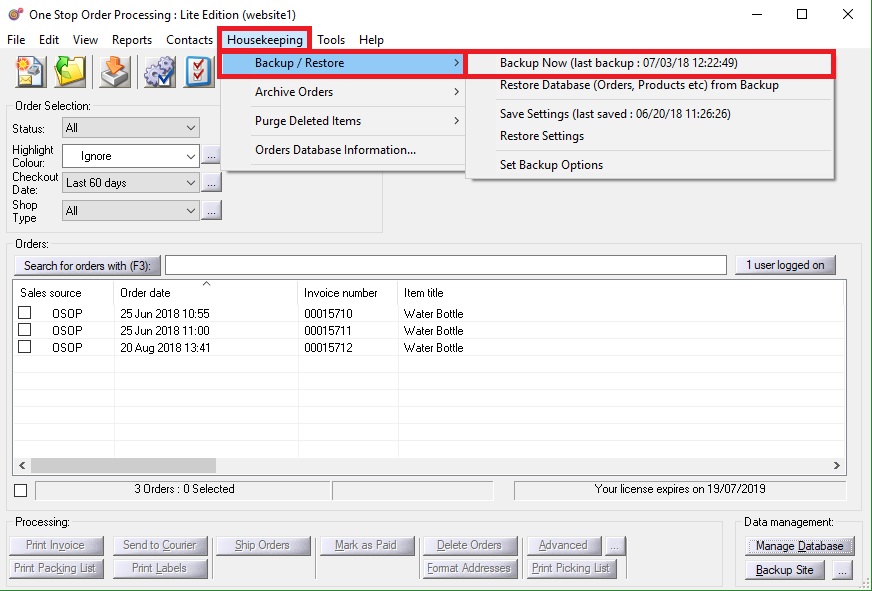Select Restore Settings menu entry
Viewport: 872px width, 591px height.
tap(650, 136)
